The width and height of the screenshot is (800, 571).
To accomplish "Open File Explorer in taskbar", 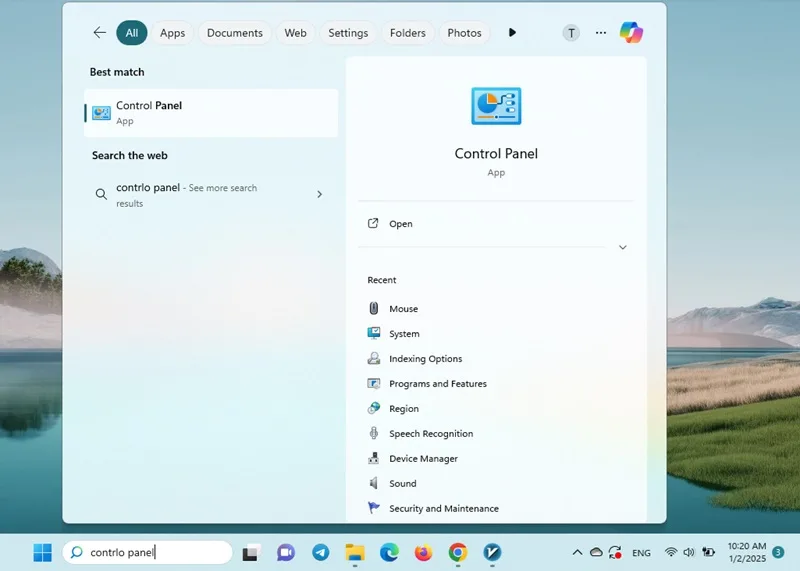I will point(355,552).
